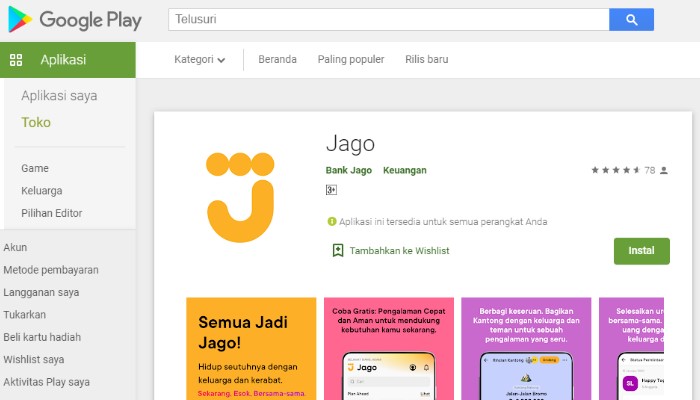Click the Jago app title text
The image size is (700, 400).
[350, 144]
